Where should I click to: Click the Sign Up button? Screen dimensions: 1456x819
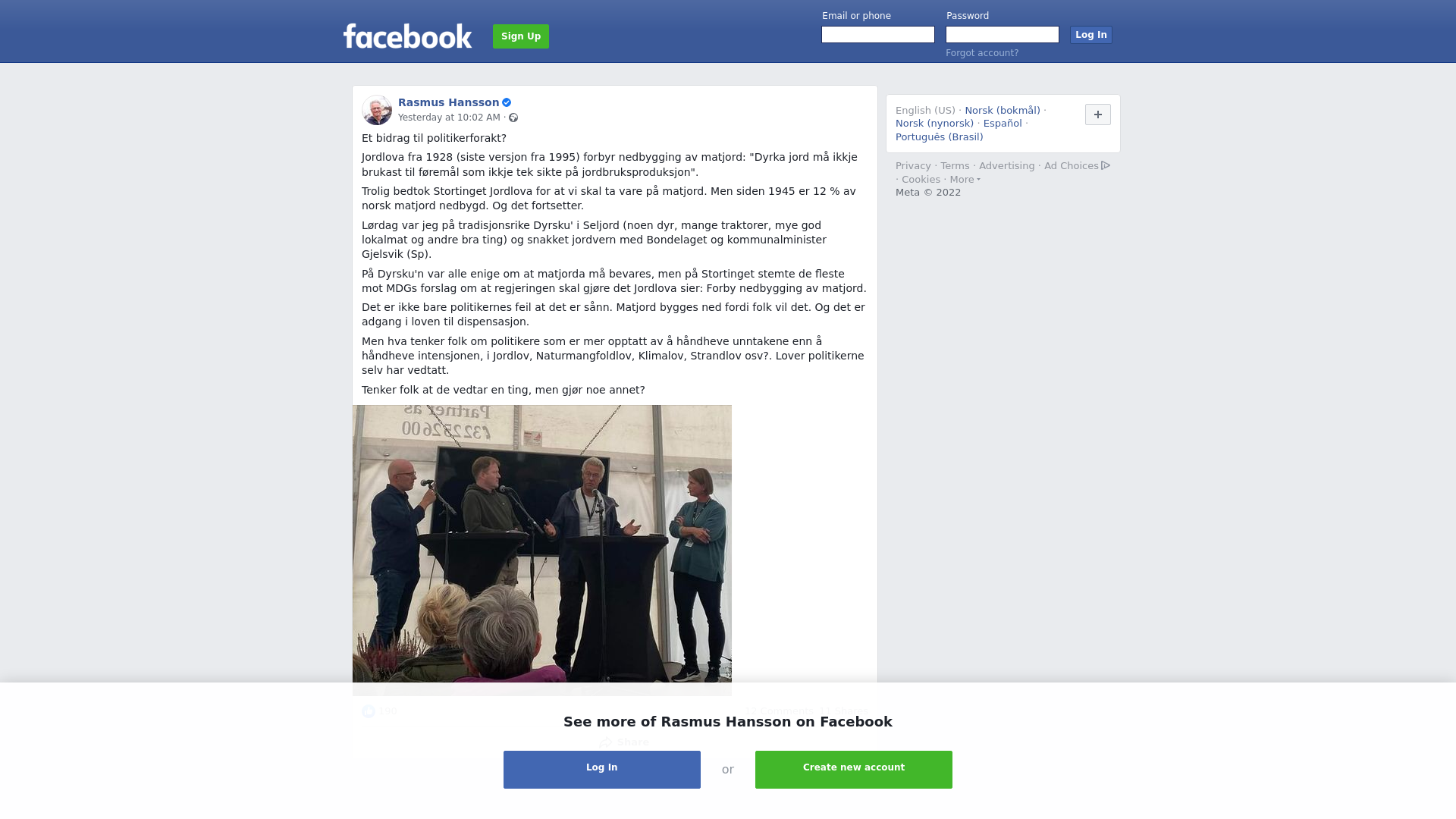(x=521, y=36)
